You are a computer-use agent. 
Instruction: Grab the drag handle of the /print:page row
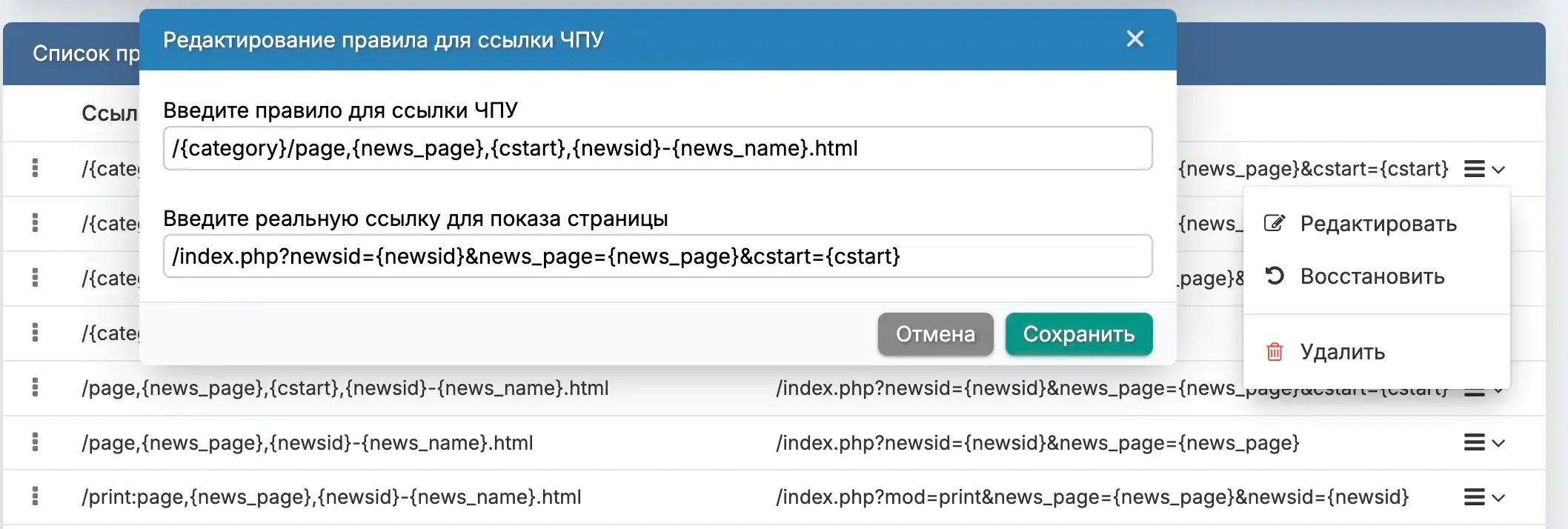pyautogui.click(x=35, y=496)
